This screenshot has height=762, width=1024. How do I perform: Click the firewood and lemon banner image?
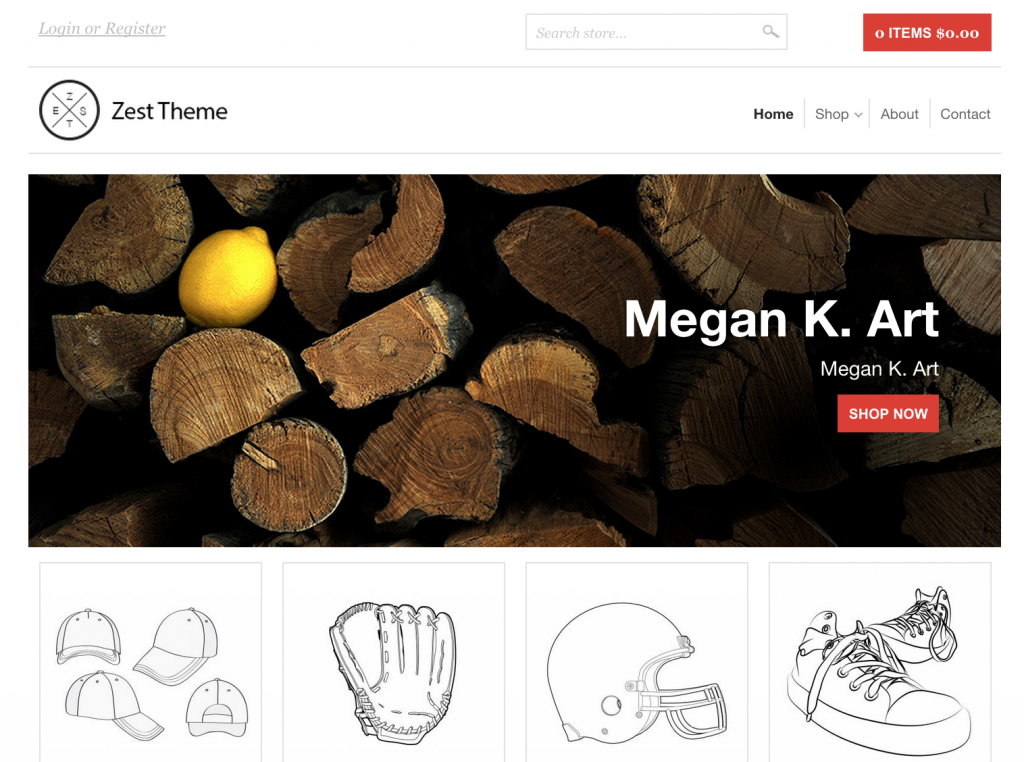(515, 360)
